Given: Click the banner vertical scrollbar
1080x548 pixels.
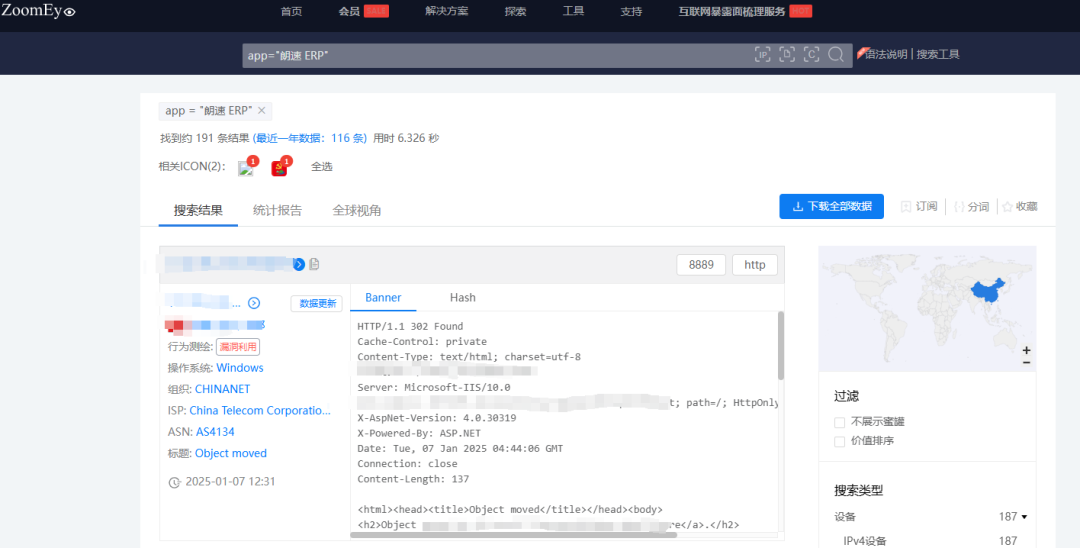Looking at the screenshot, I should pos(780,346).
